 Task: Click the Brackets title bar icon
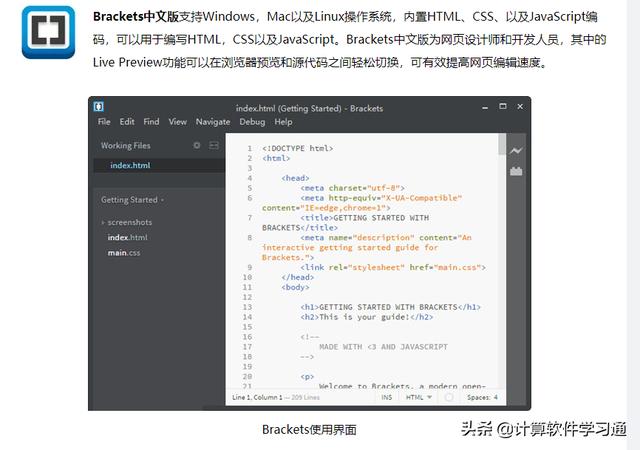tap(98, 107)
